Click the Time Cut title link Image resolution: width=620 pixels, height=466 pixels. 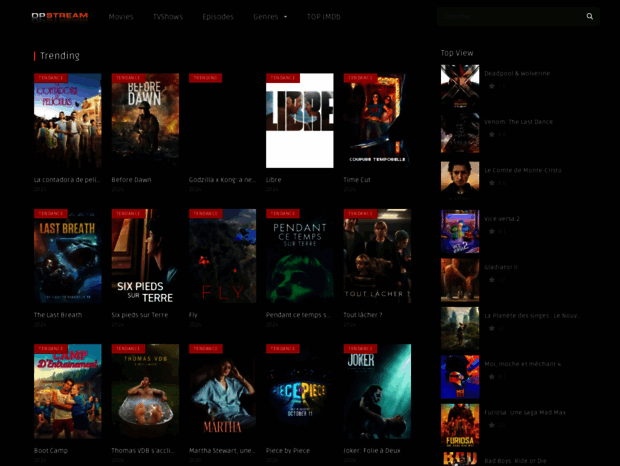click(357, 180)
